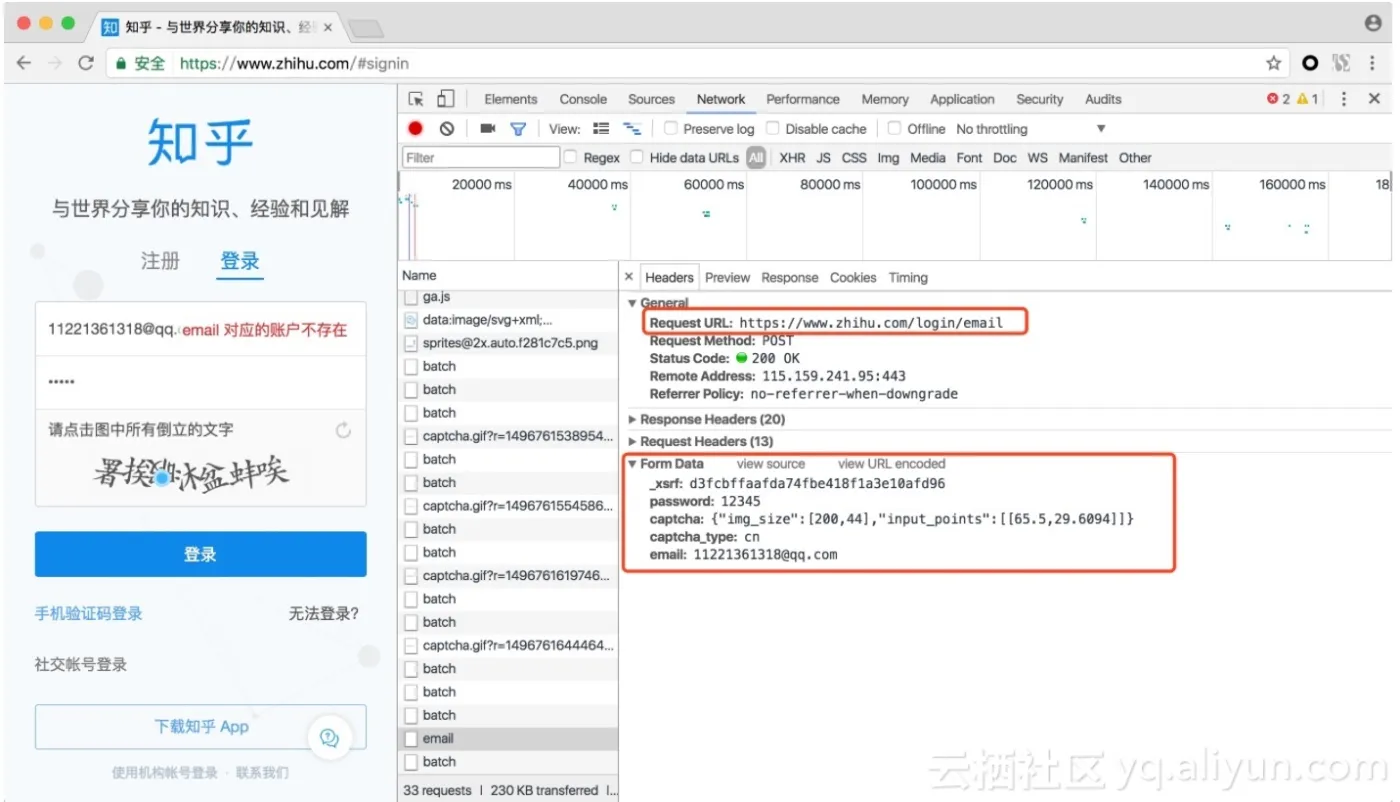This screenshot has height=802, width=1400.
Task: Click the view URL encoded link
Action: coord(891,463)
